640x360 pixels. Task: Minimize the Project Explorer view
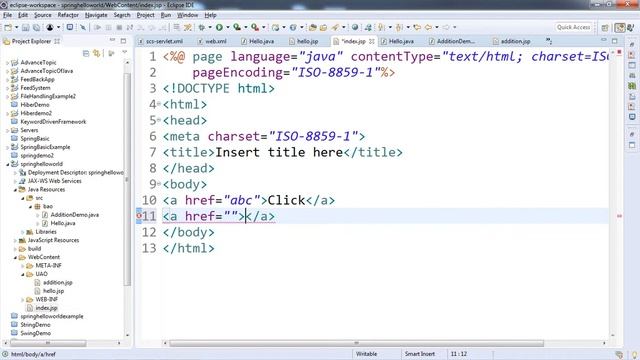[112, 40]
